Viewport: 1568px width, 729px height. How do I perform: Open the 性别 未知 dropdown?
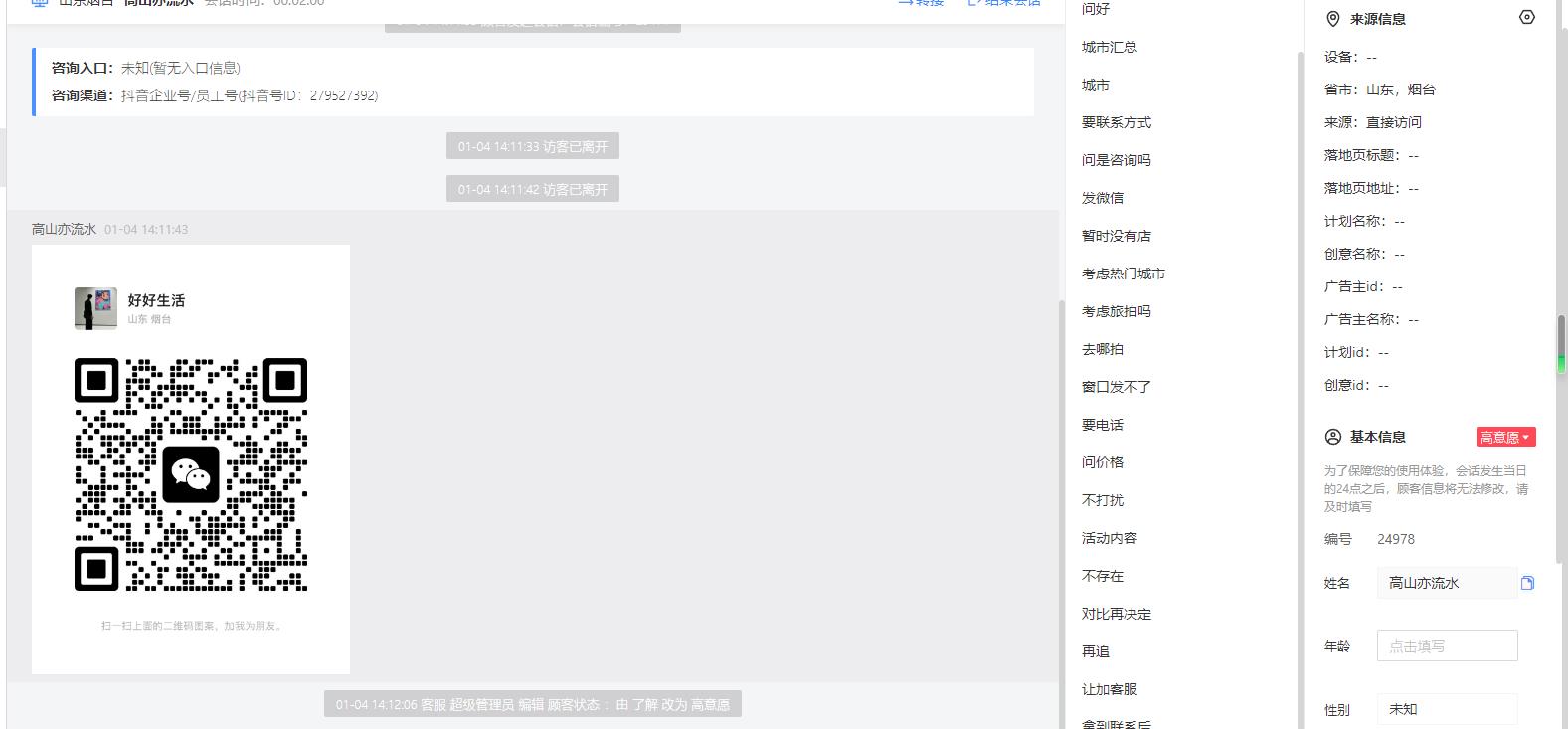1447,709
